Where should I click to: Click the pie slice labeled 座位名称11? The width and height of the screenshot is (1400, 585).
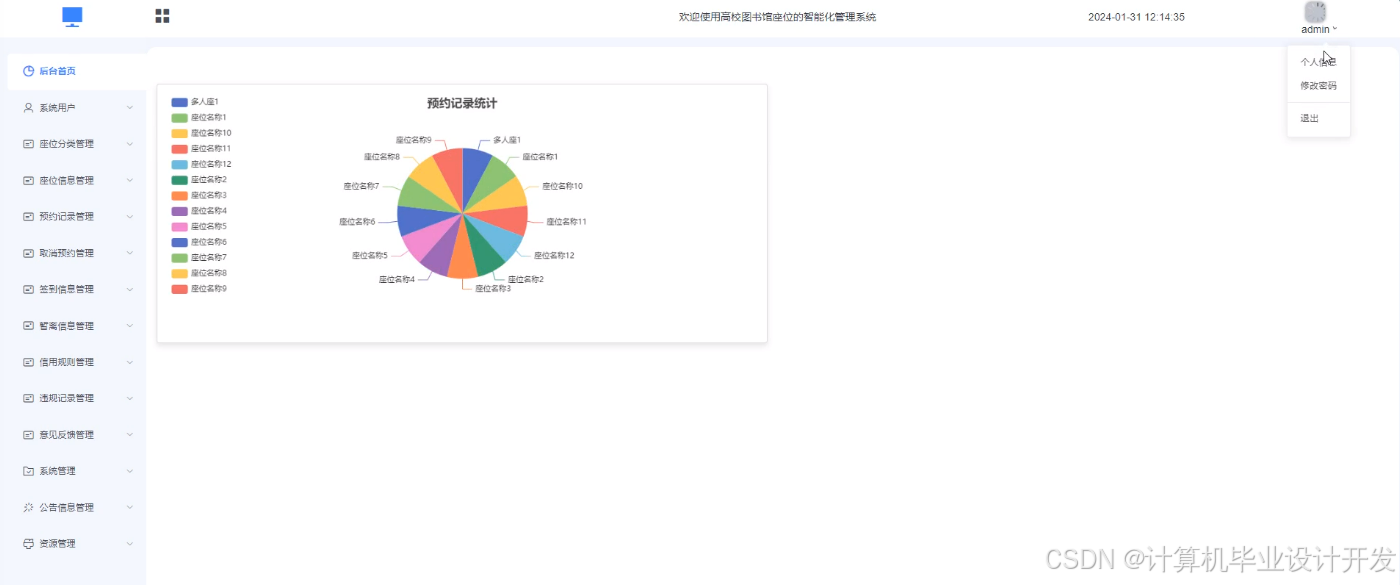(506, 219)
